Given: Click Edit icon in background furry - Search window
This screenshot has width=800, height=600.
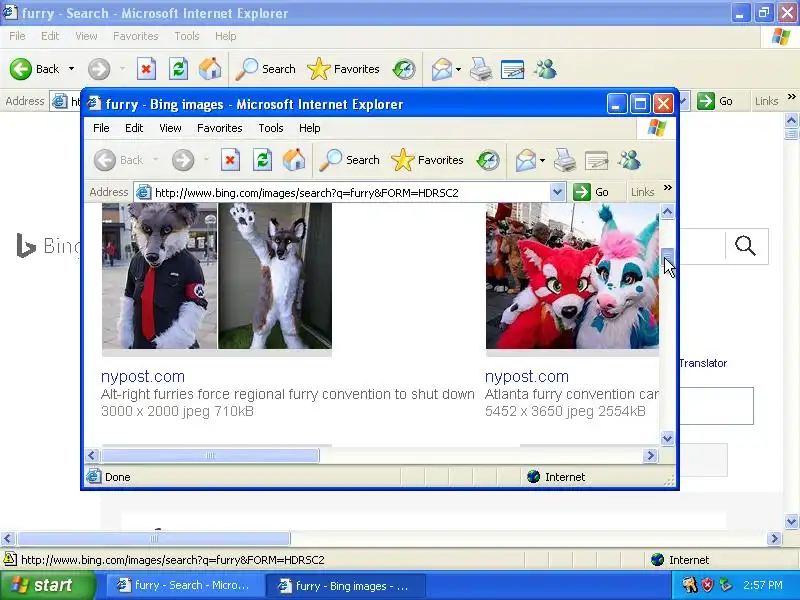Looking at the screenshot, I should [x=513, y=69].
